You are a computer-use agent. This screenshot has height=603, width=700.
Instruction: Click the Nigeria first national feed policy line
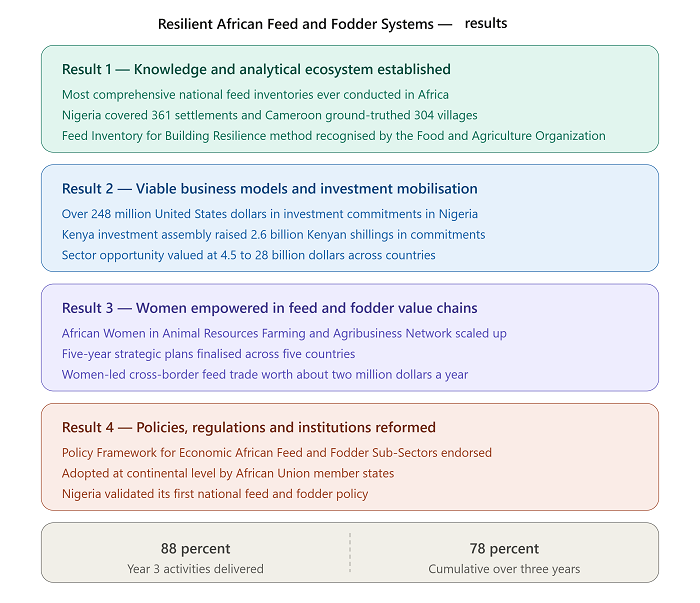click(x=215, y=494)
